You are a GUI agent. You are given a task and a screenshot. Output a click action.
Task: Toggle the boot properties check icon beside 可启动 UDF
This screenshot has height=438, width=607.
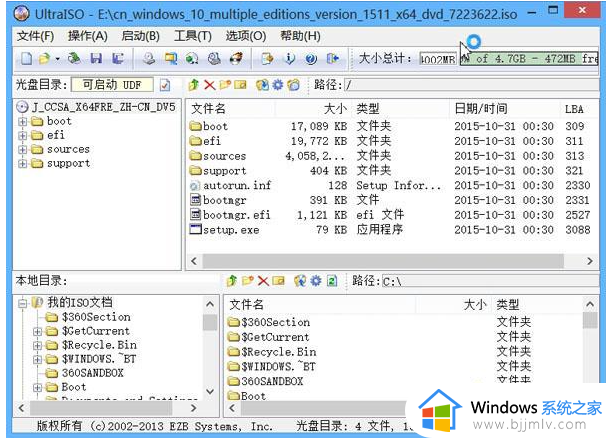165,85
